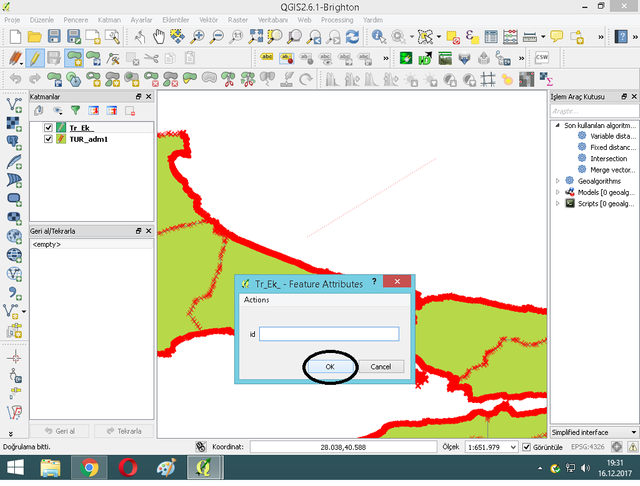This screenshot has height=486, width=640.
Task: Click the Help question mark toolbar icon
Action: click(620, 37)
